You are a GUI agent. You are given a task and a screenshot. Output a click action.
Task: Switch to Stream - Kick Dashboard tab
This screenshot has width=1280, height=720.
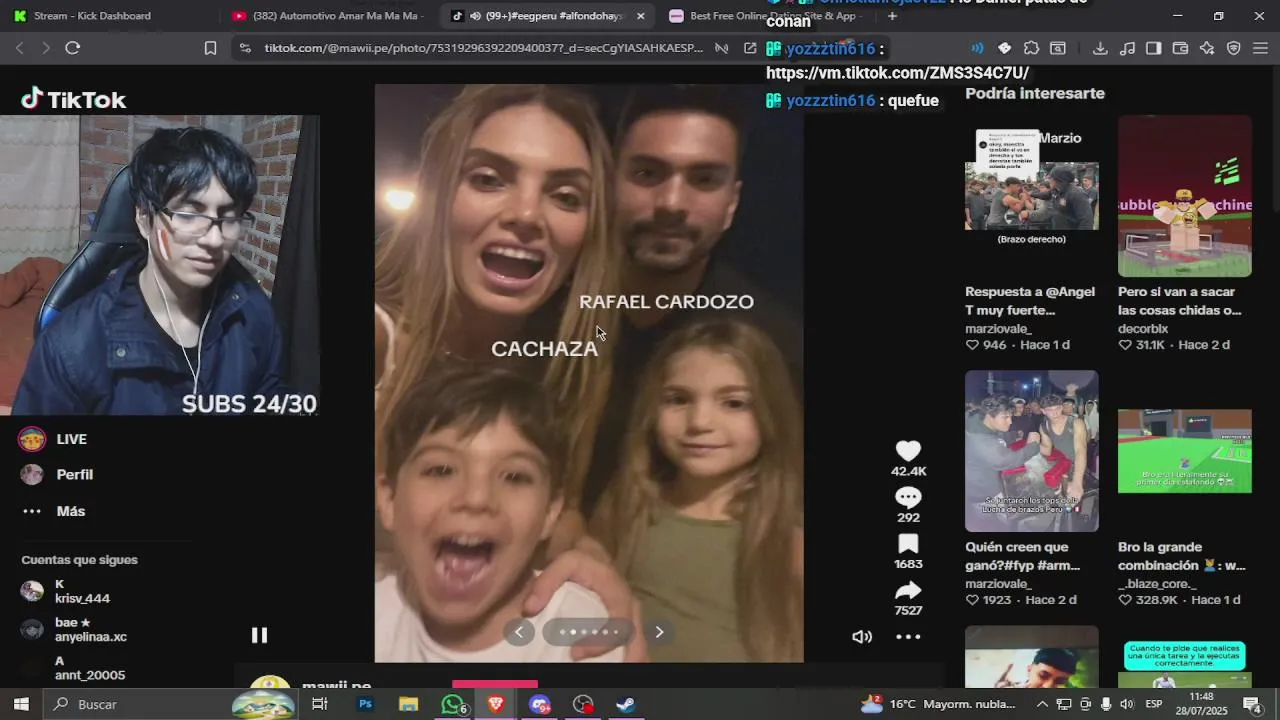click(x=92, y=16)
